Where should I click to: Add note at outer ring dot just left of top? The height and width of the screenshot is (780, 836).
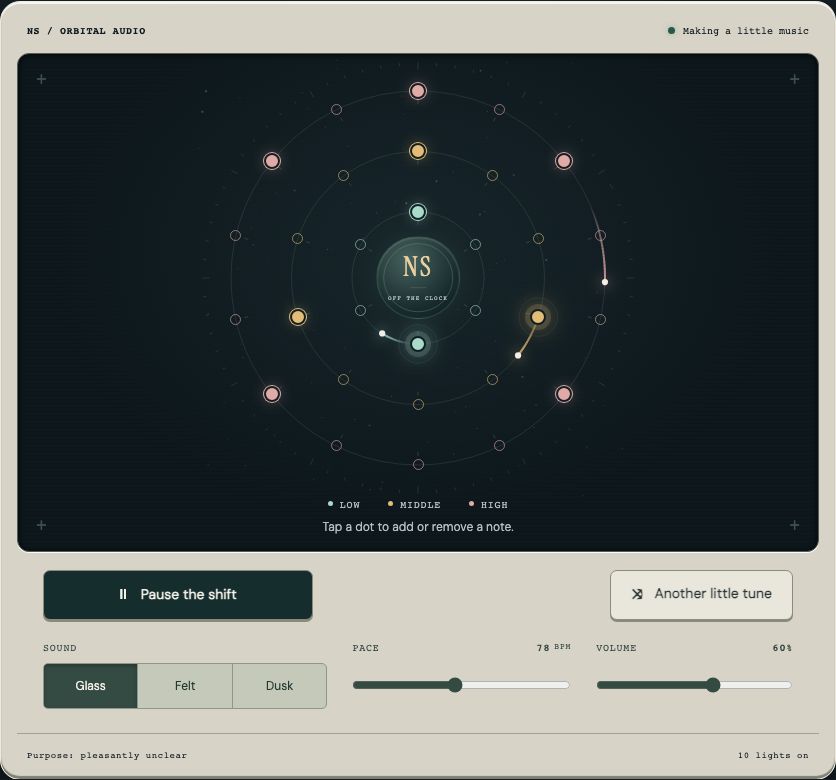[336, 110]
